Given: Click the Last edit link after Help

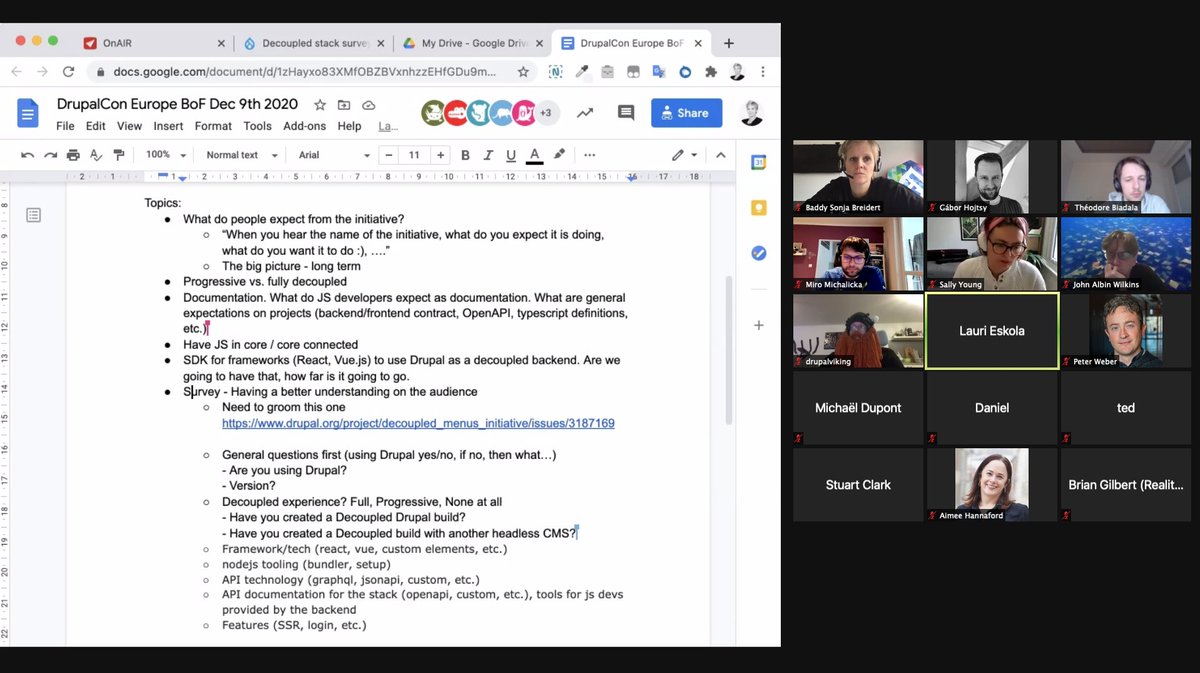Looking at the screenshot, I should [x=387, y=127].
